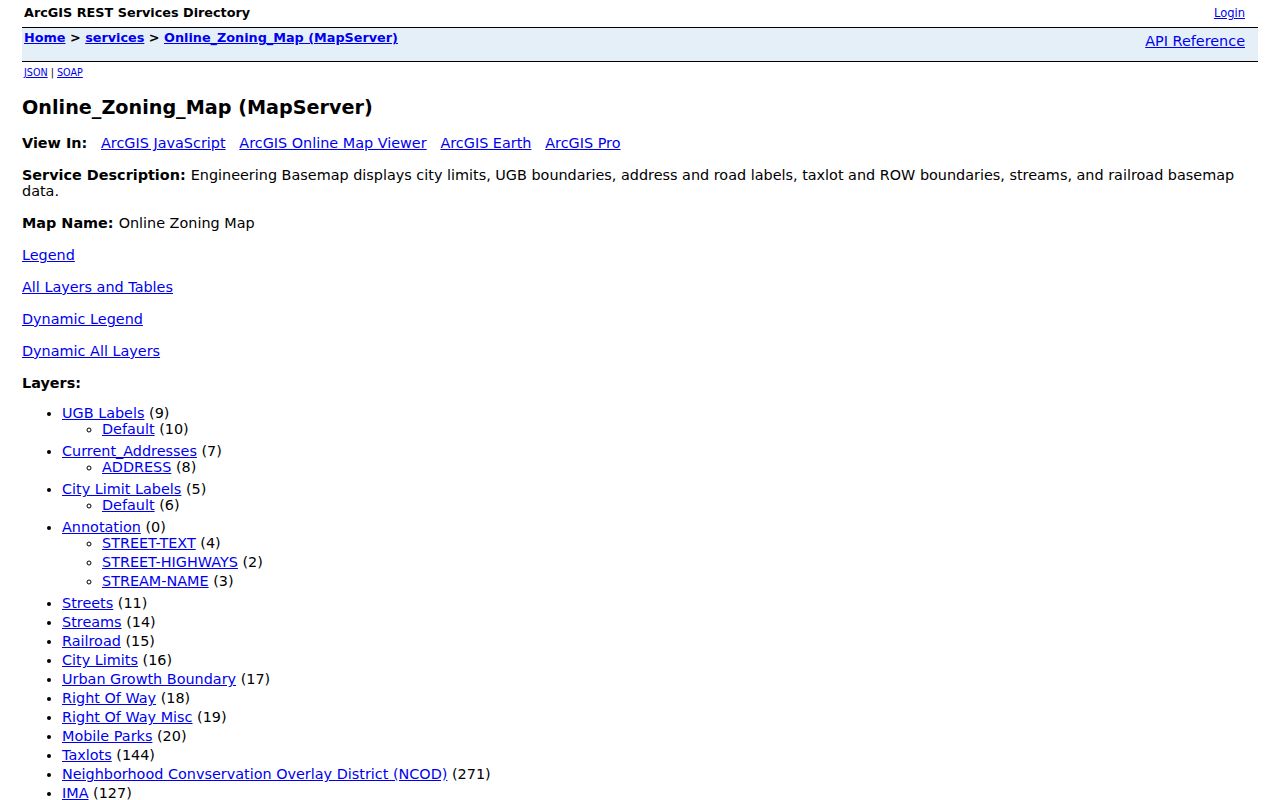Open the Taxlots layer
Image resolution: width=1280 pixels, height=800 pixels.
[87, 755]
